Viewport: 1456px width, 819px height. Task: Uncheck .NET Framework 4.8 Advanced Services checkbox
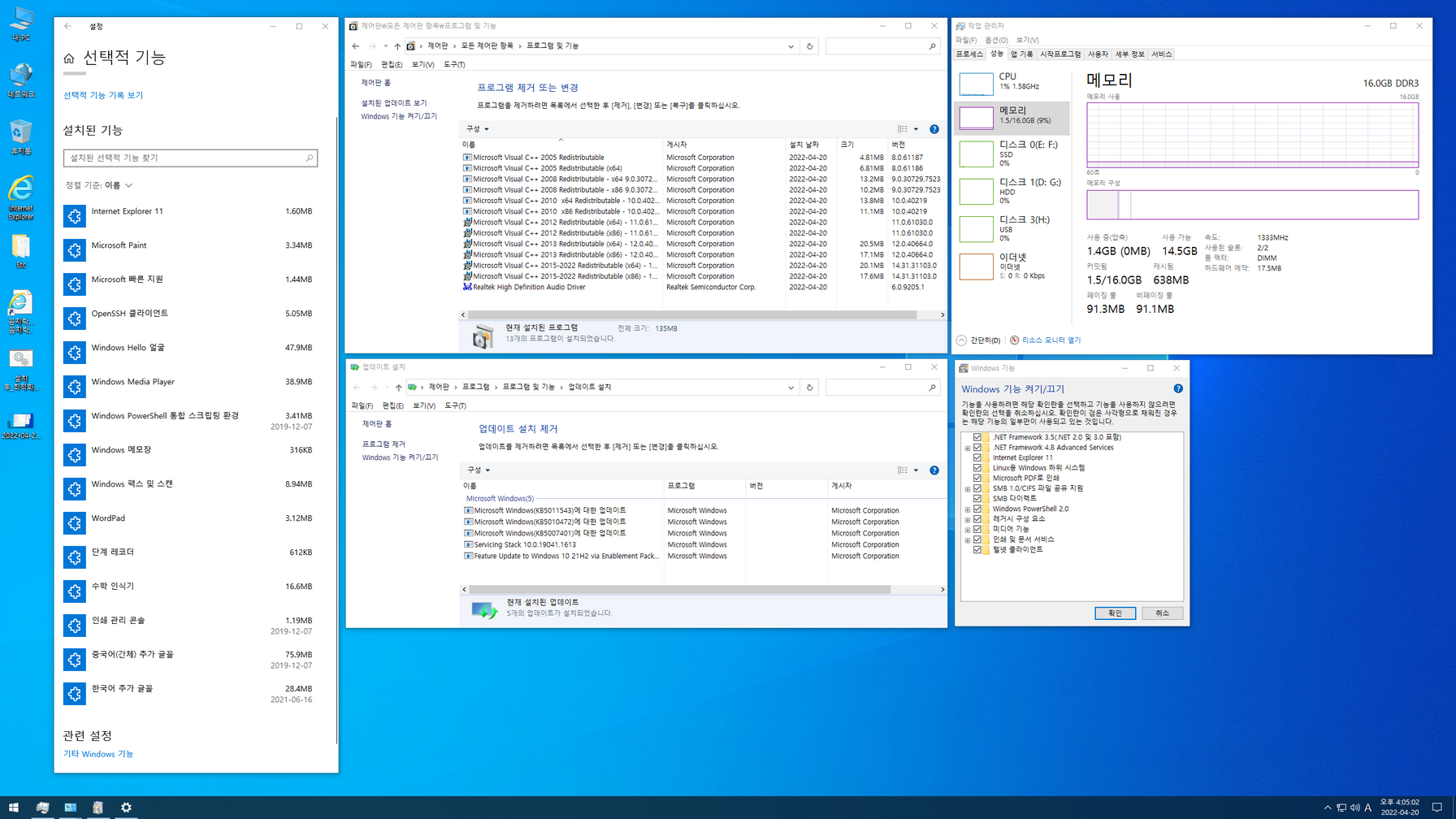pyautogui.click(x=977, y=448)
